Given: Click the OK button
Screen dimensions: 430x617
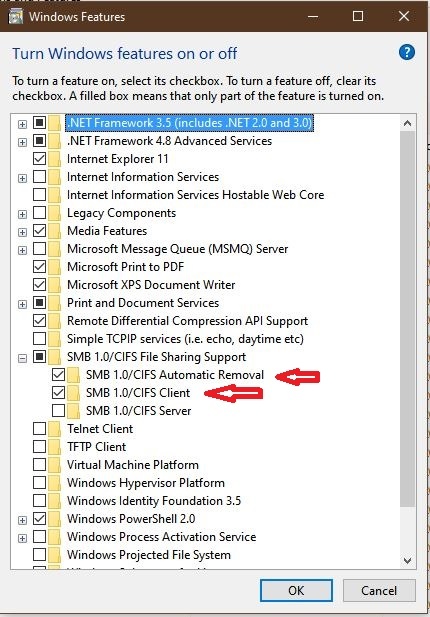Looking at the screenshot, I should point(296,590).
